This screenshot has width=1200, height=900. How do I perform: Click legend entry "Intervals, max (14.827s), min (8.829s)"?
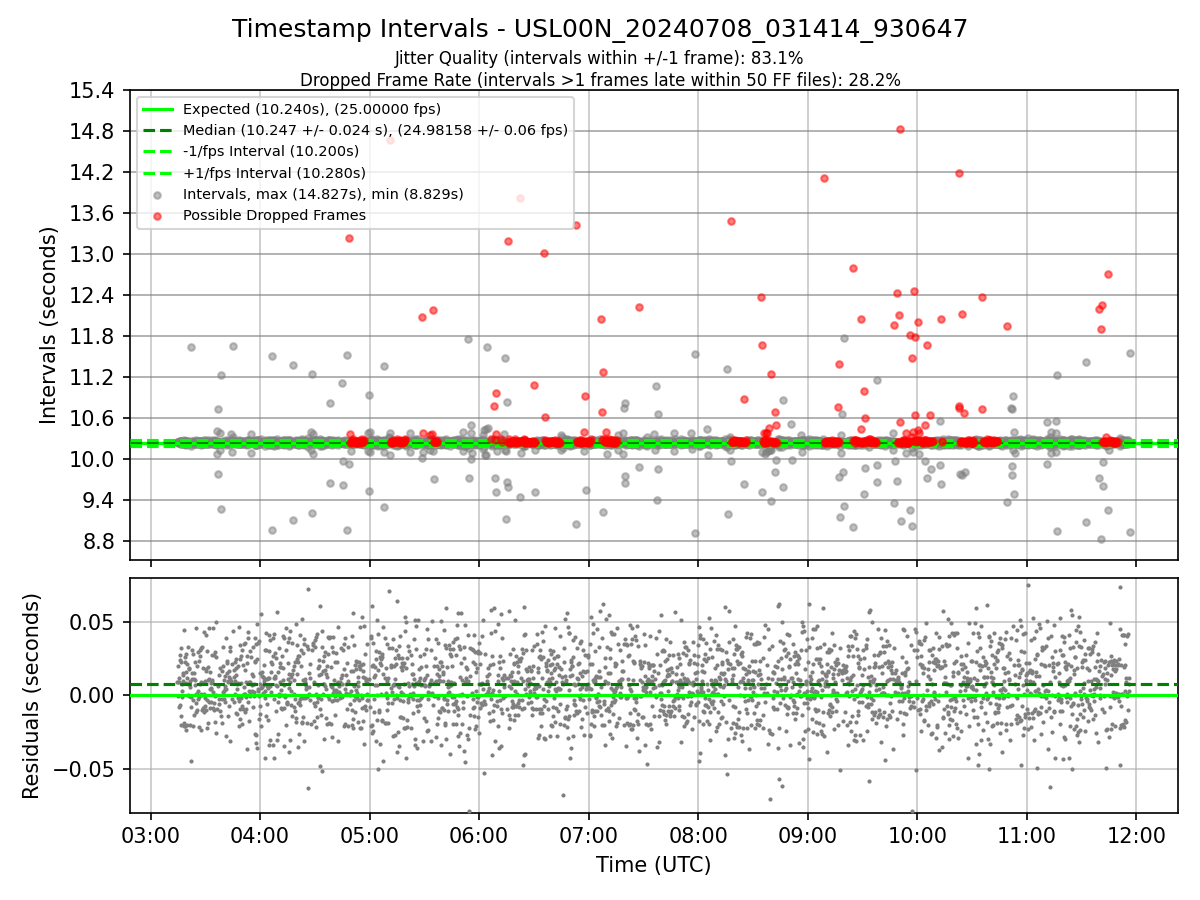pyautogui.click(x=323, y=194)
